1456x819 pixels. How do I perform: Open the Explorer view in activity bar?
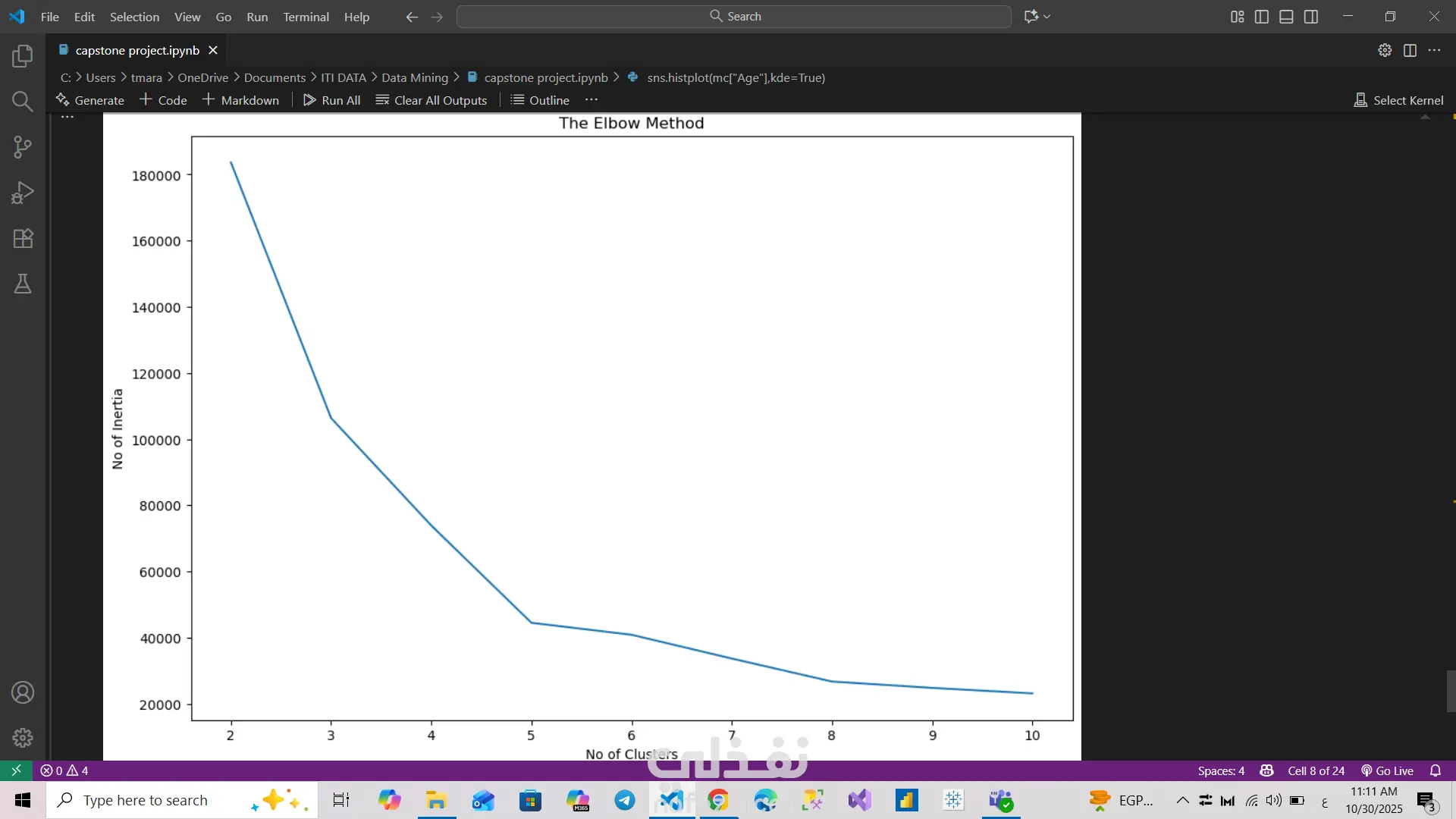[x=23, y=55]
